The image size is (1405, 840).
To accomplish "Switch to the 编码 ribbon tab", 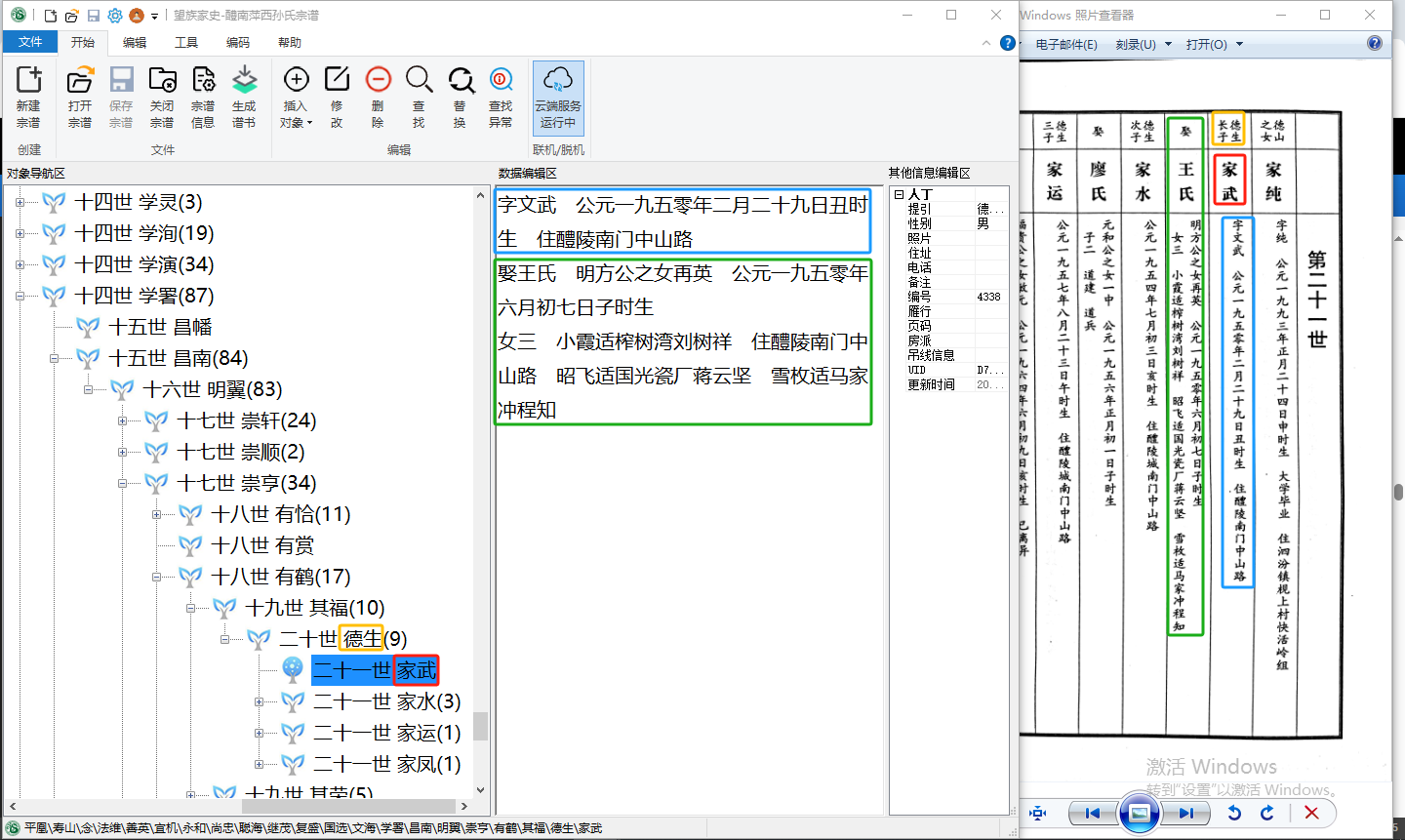I will (x=238, y=42).
